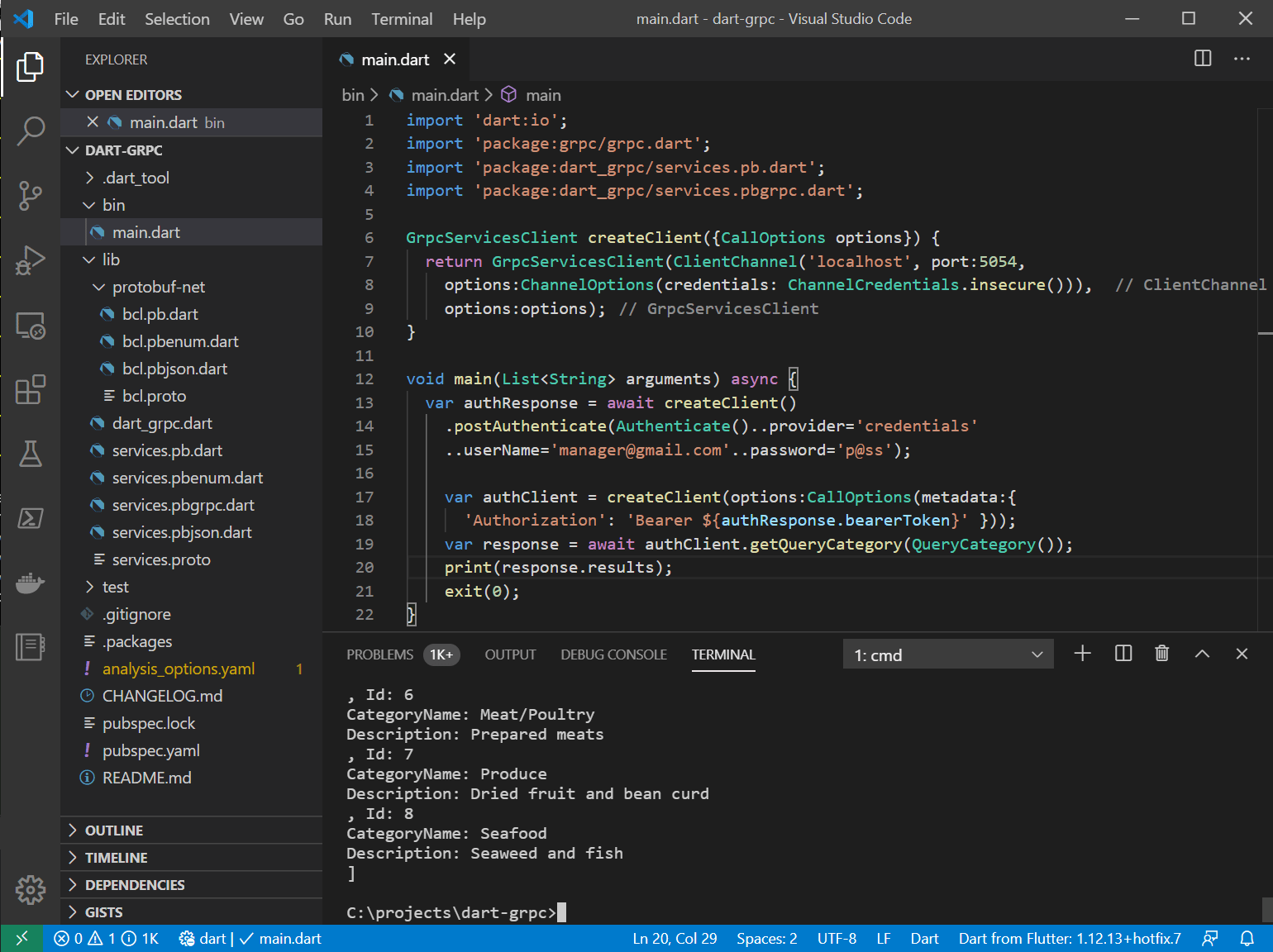Open the Run menu
1273x952 pixels.
337,19
